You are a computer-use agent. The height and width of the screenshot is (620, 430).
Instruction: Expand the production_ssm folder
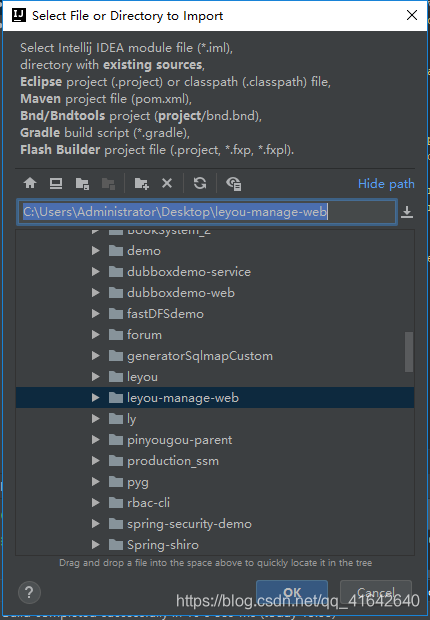[x=95, y=460]
